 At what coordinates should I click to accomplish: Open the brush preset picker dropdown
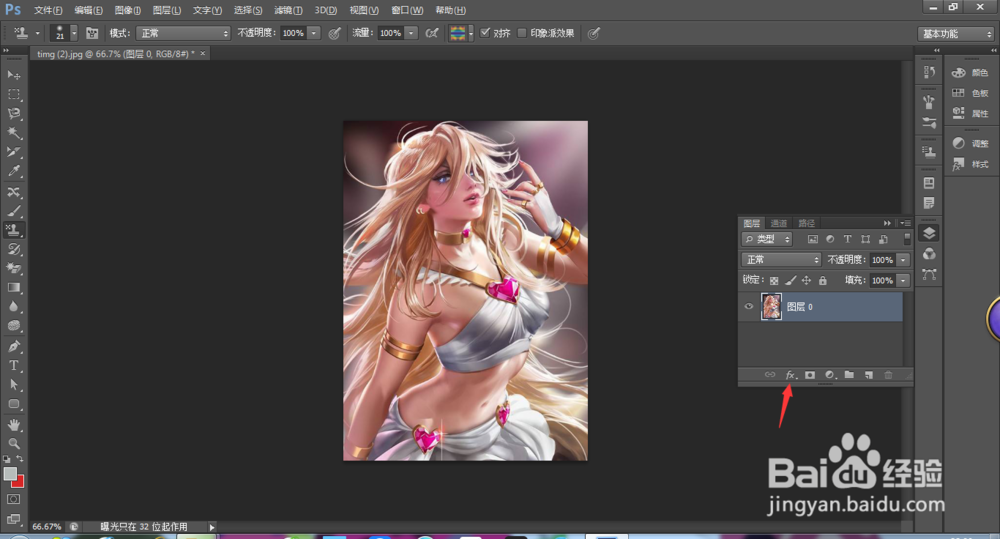[x=73, y=33]
